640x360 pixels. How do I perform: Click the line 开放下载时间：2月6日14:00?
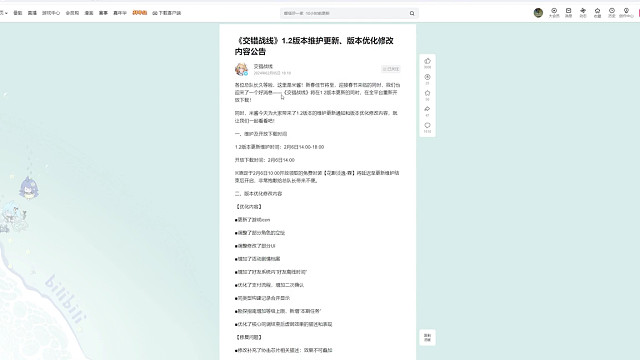[x=264, y=160]
